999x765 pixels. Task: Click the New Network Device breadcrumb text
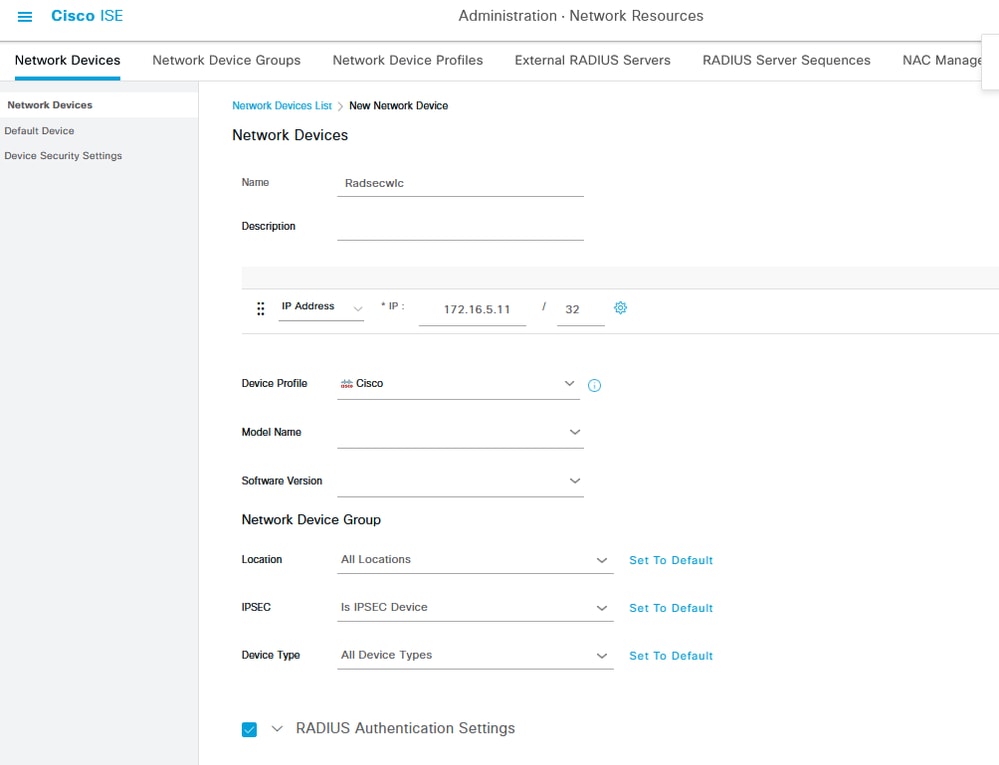pos(398,106)
